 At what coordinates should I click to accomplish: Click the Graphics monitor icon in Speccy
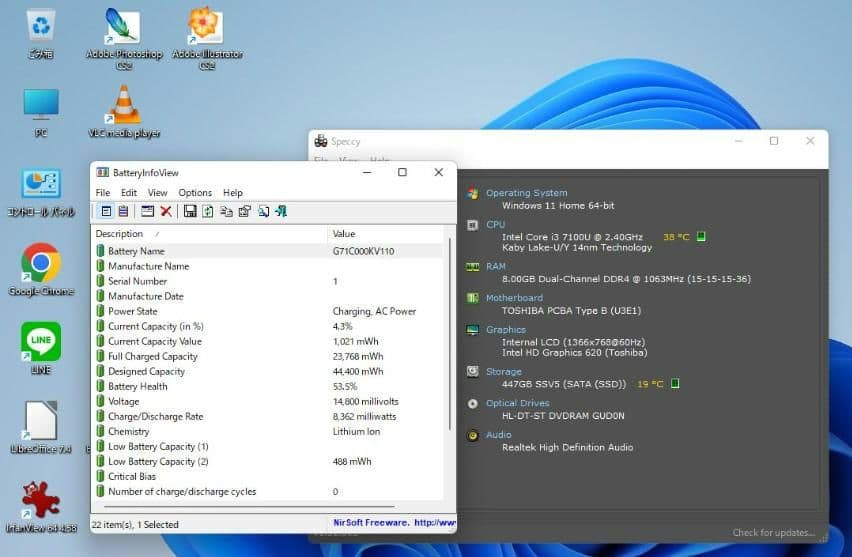click(x=473, y=330)
